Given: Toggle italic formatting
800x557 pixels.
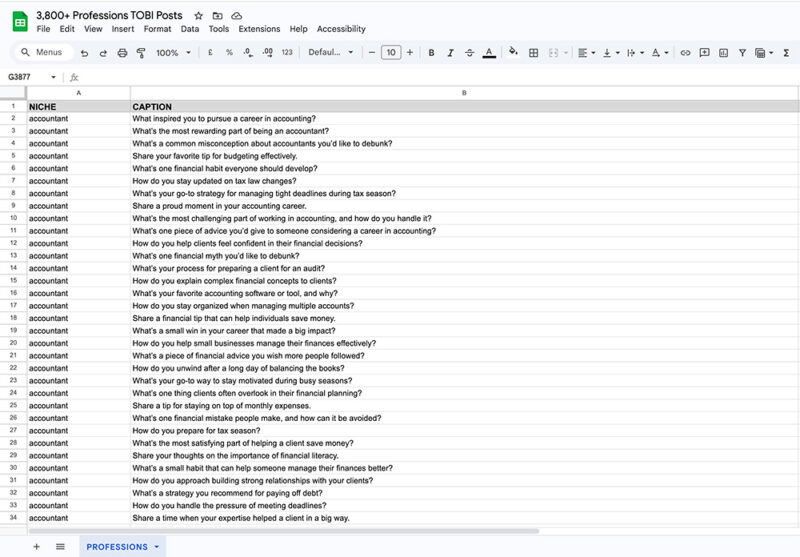Looking at the screenshot, I should coord(449,53).
